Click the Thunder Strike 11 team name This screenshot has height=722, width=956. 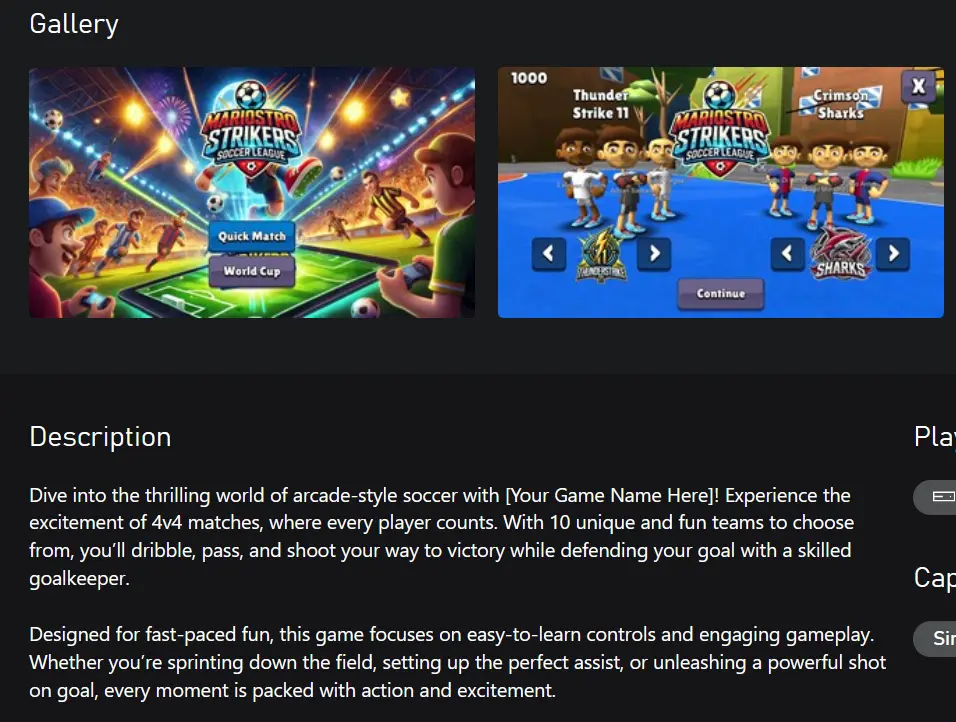pyautogui.click(x=601, y=104)
